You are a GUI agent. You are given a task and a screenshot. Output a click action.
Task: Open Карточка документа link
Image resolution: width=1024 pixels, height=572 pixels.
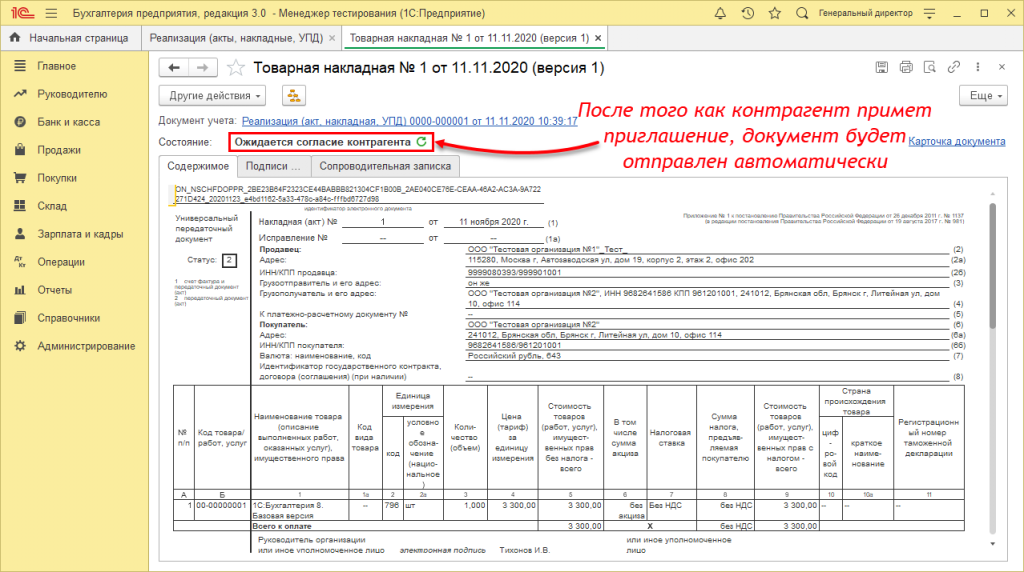tap(957, 141)
